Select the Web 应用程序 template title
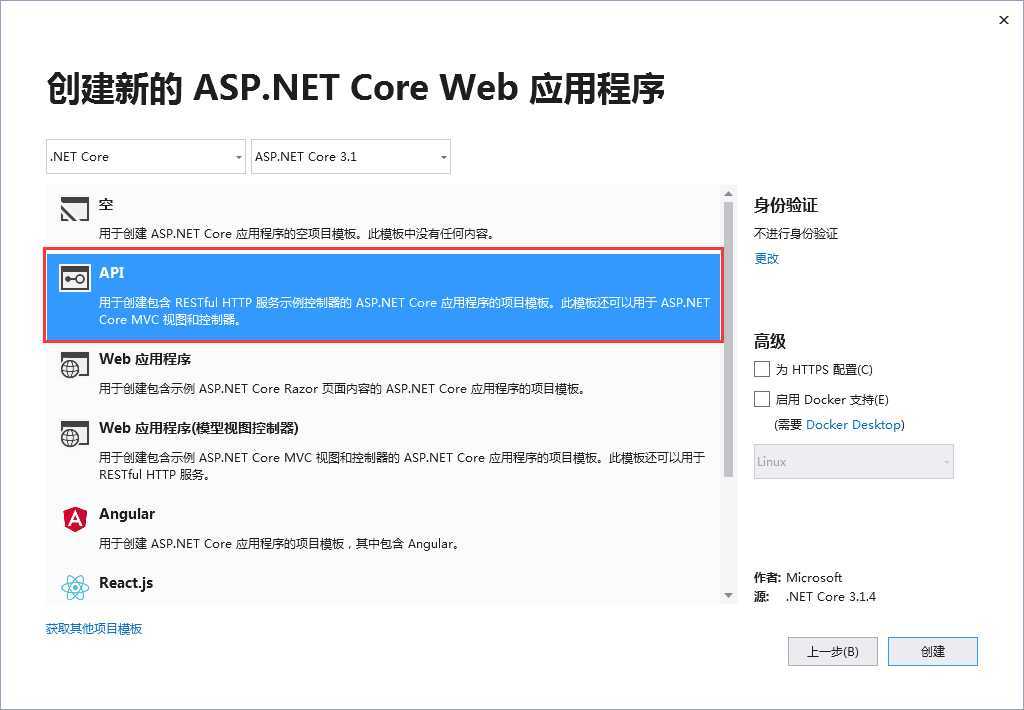This screenshot has height=710, width=1024. [145, 359]
